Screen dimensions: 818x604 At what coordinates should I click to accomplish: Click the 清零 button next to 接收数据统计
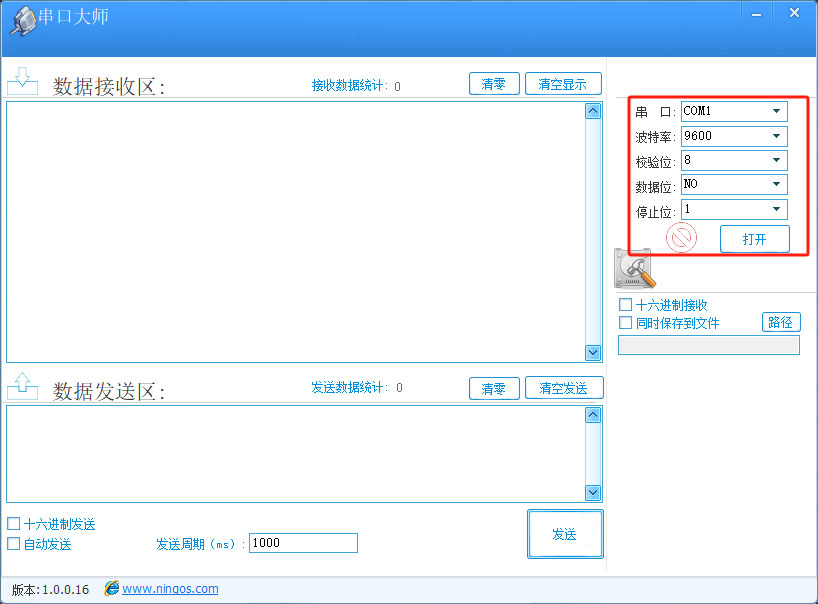494,84
